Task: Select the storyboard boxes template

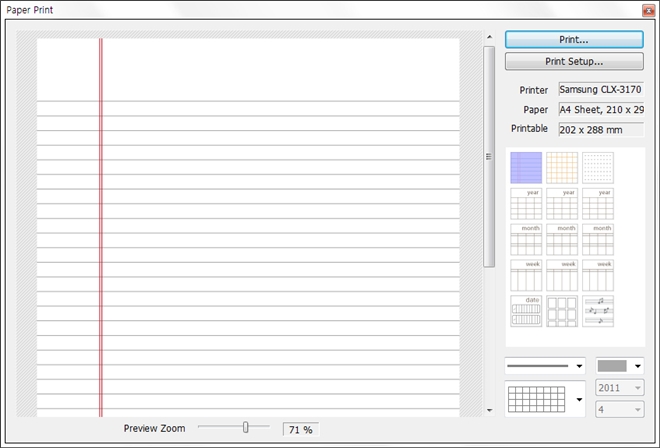Action: [x=562, y=312]
